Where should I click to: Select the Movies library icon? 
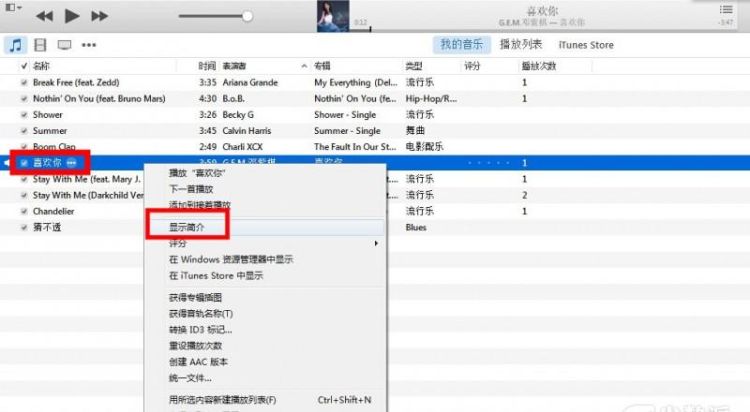[x=40, y=45]
